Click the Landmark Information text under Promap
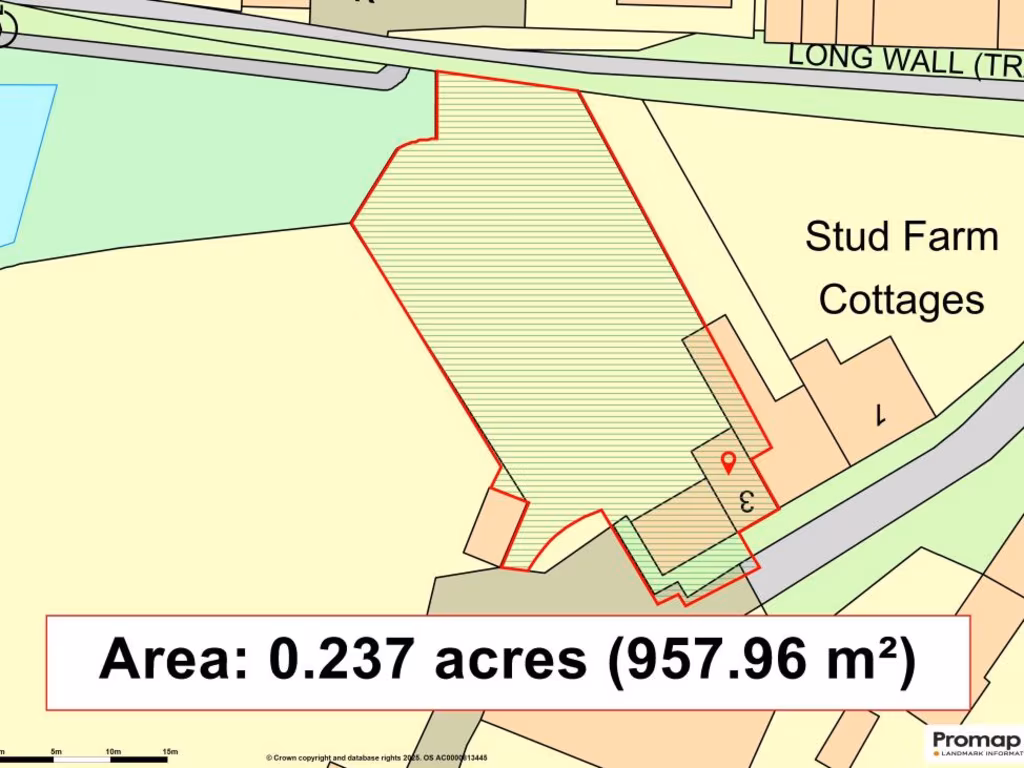The width and height of the screenshot is (1024, 768). (x=980, y=753)
